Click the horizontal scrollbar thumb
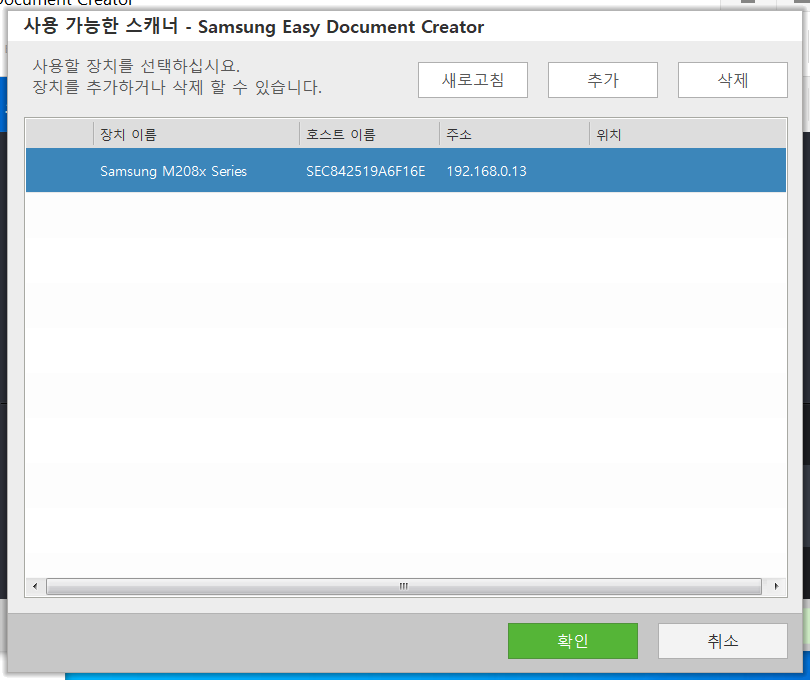 pos(403,586)
